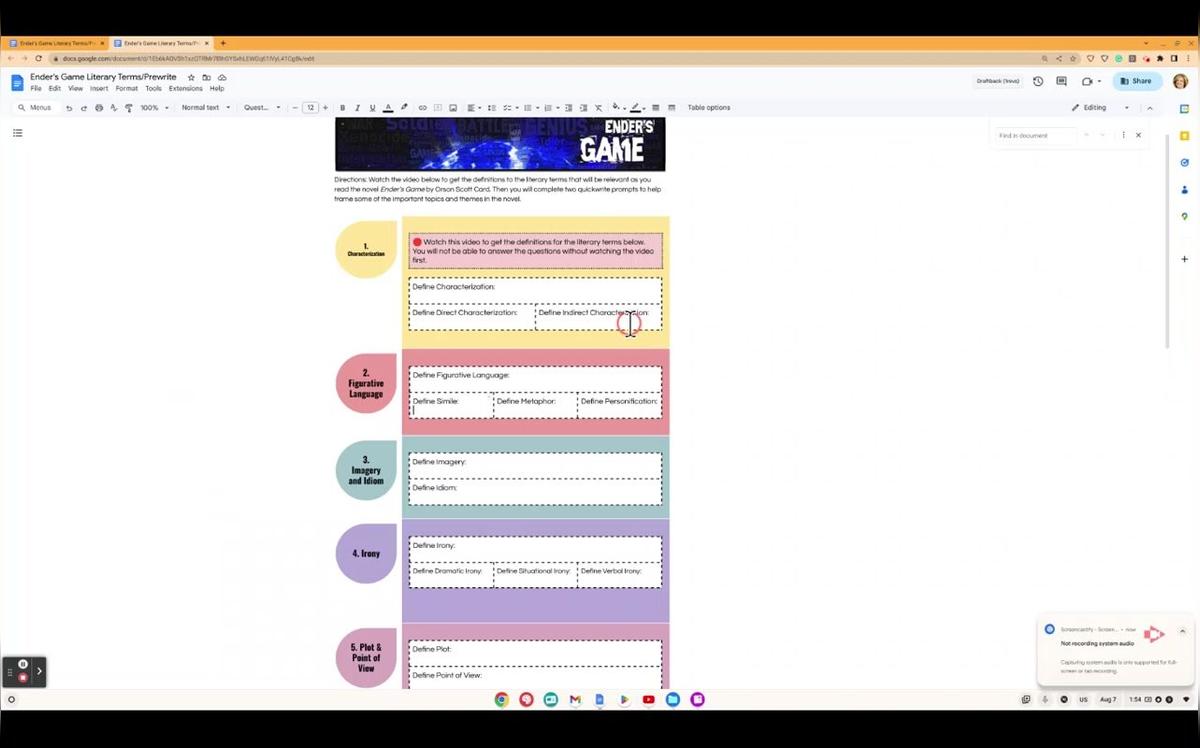Open the View menu
This screenshot has height=748, width=1200.
coord(75,89)
